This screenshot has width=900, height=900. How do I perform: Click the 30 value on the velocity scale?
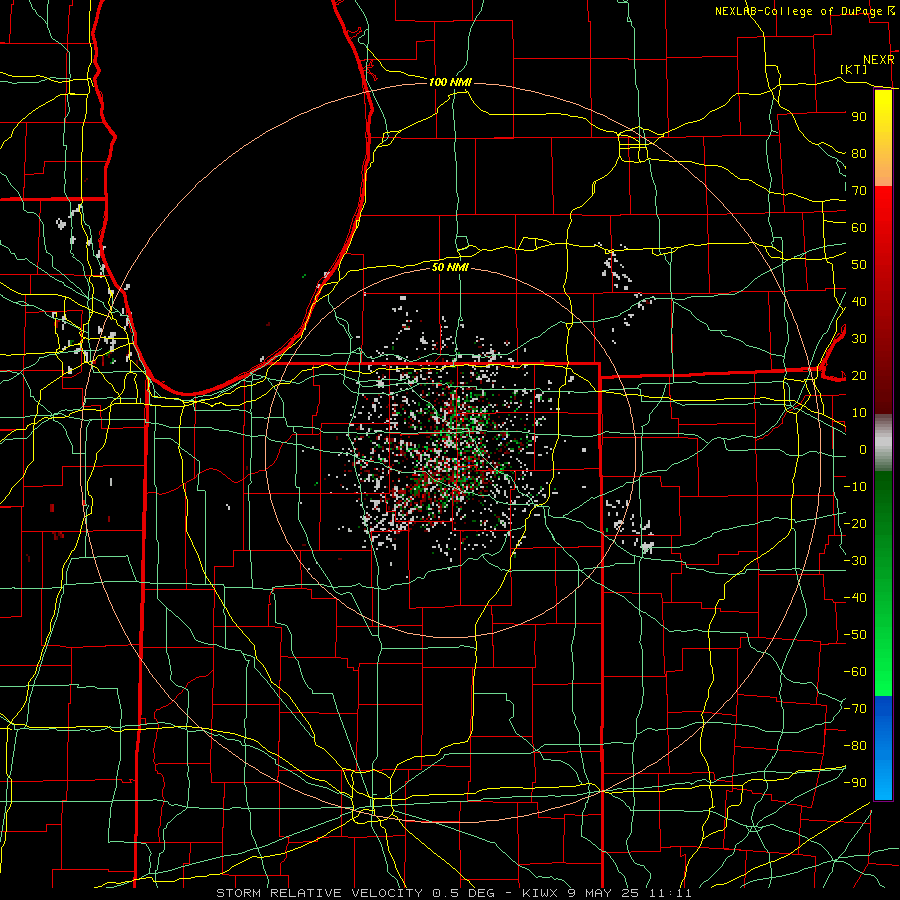click(859, 339)
